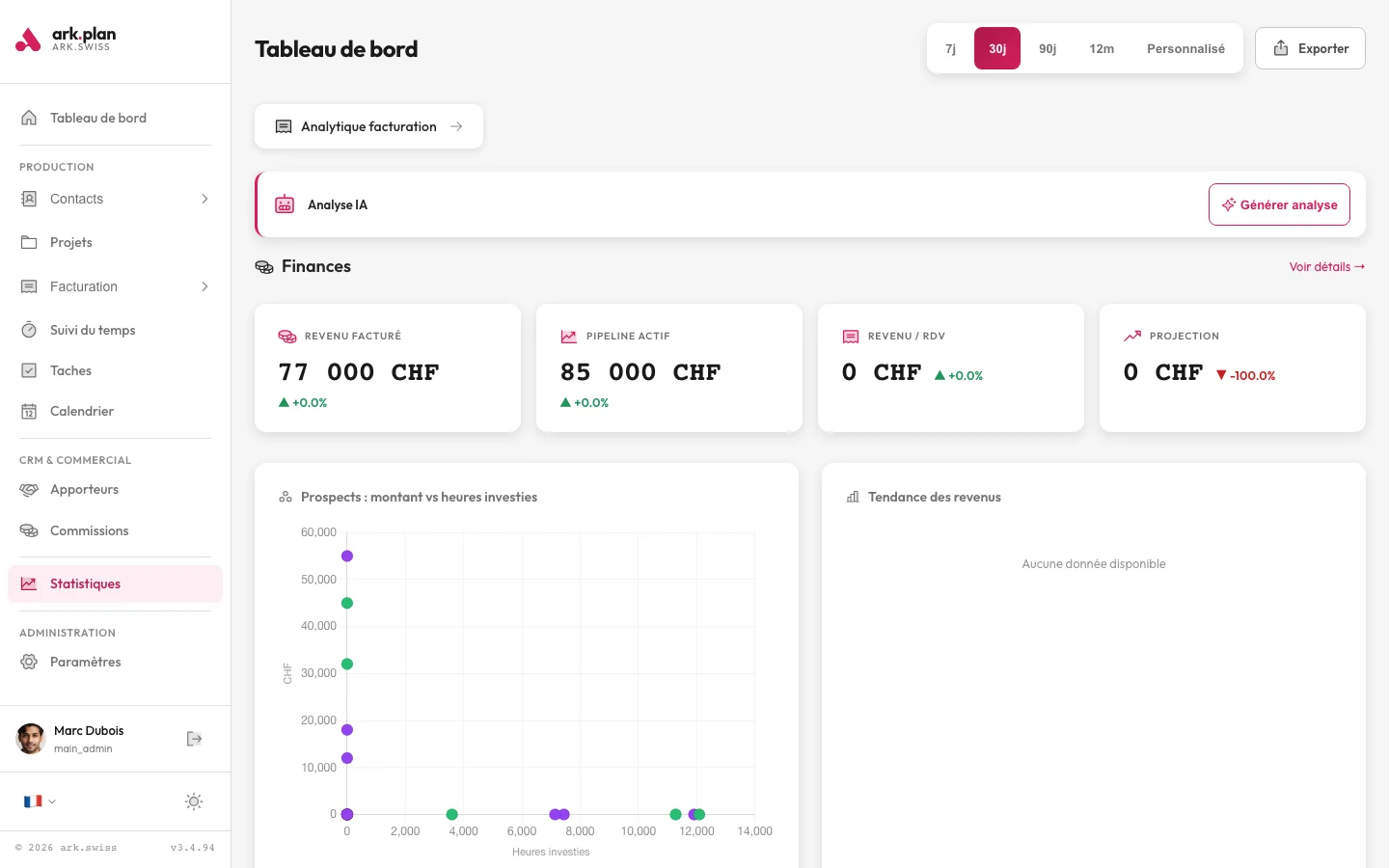This screenshot has height=868, width=1389.
Task: Open Projets in the sidebar
Action: point(71,242)
